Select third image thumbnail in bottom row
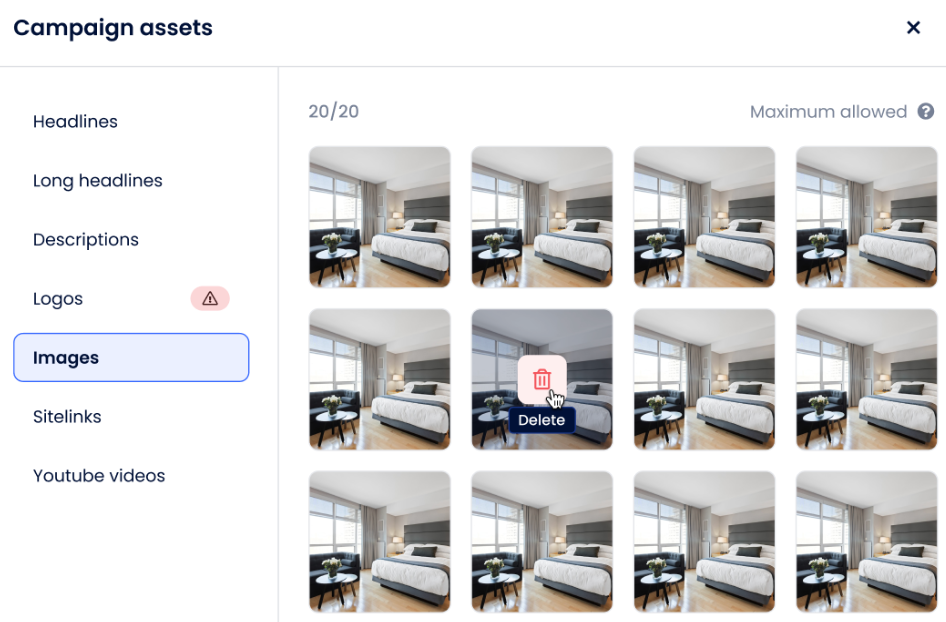946x622 pixels. [705, 542]
